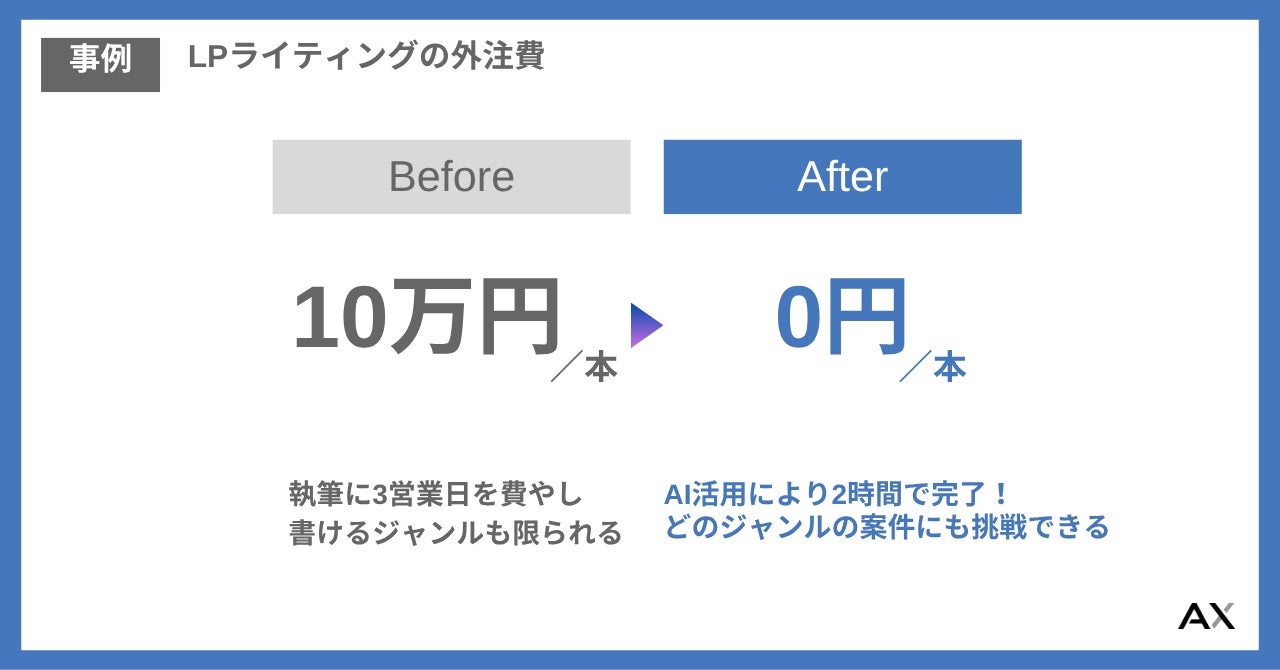Screen dimensions: 1280x670
Task: Click the gray 事例 badge
Action: click(x=100, y=62)
